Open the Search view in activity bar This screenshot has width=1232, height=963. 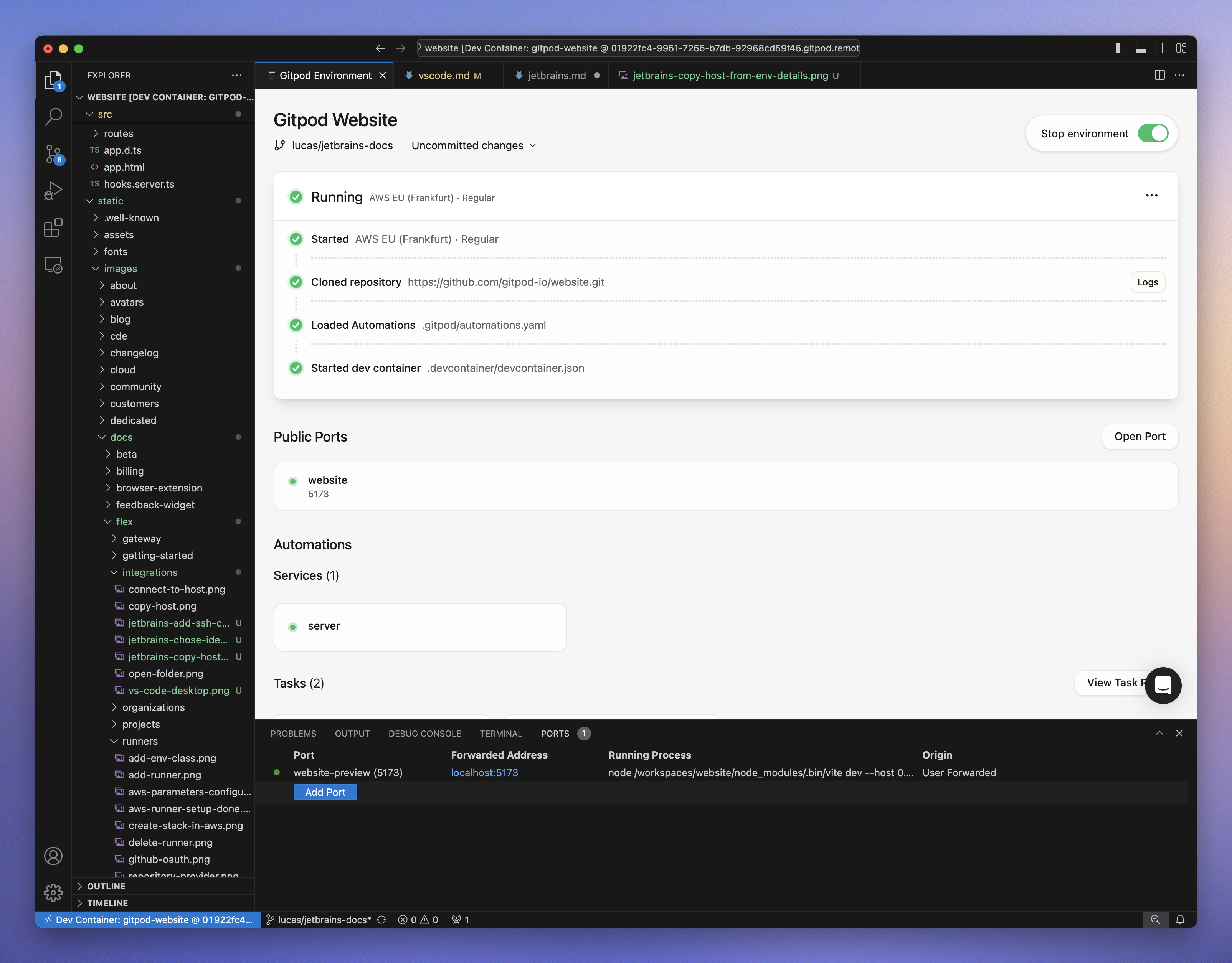click(53, 117)
